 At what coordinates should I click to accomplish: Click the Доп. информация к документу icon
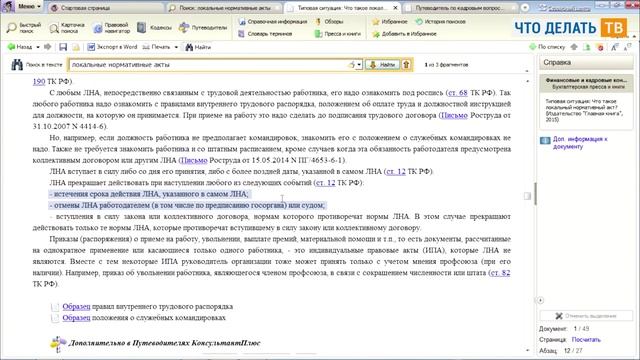[x=545, y=140]
